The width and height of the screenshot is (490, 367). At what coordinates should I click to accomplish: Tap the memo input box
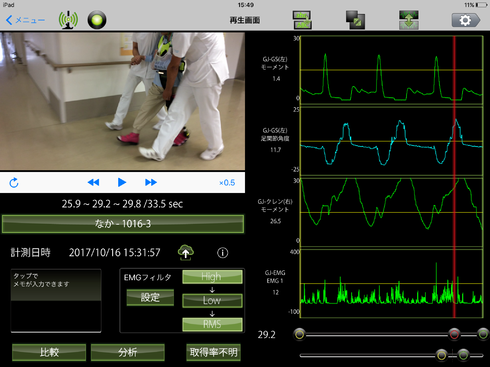coord(56,301)
